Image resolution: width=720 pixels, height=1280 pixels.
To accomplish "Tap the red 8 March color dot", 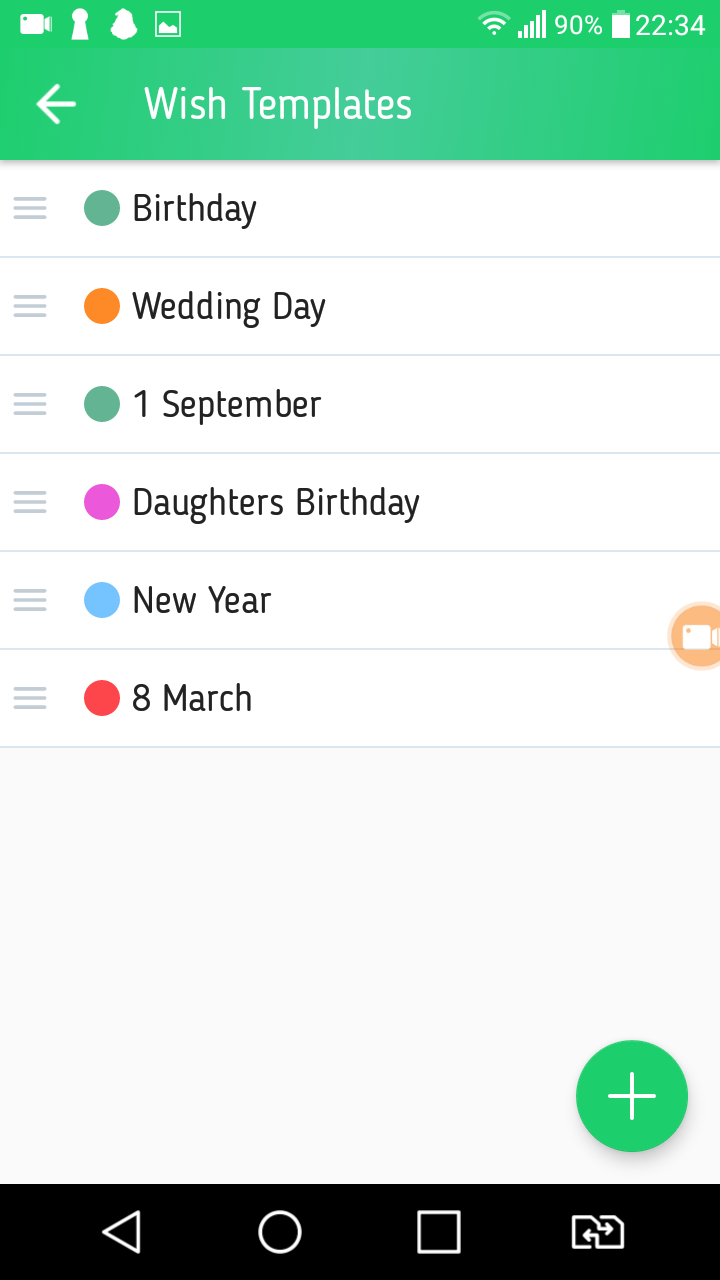I will coord(102,698).
